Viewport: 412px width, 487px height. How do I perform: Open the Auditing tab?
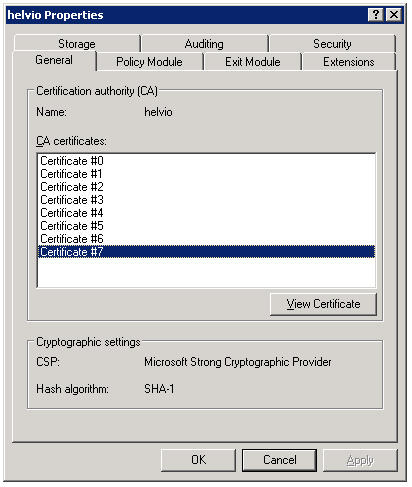[x=204, y=44]
